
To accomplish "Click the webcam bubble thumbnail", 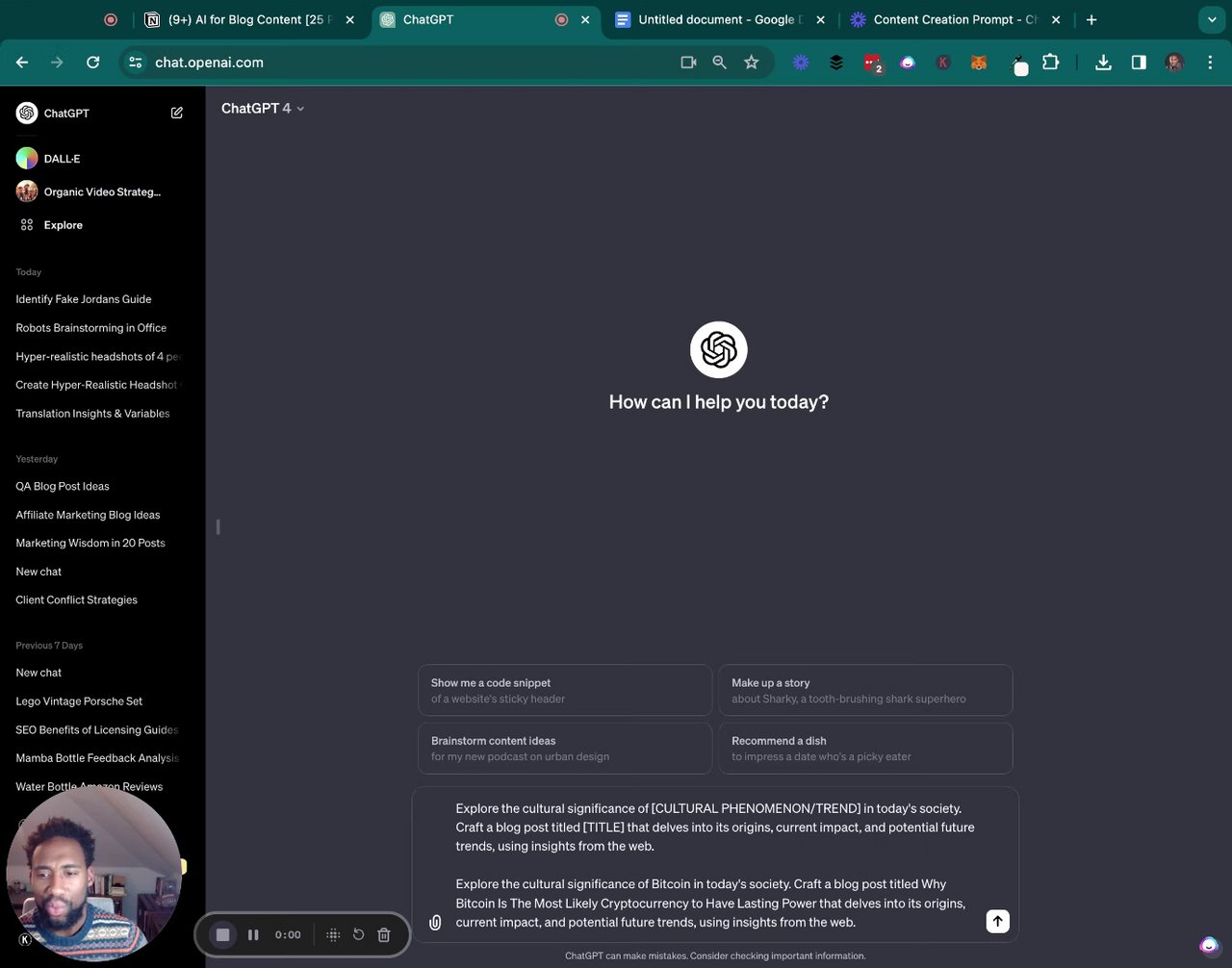I will click(x=93, y=873).
